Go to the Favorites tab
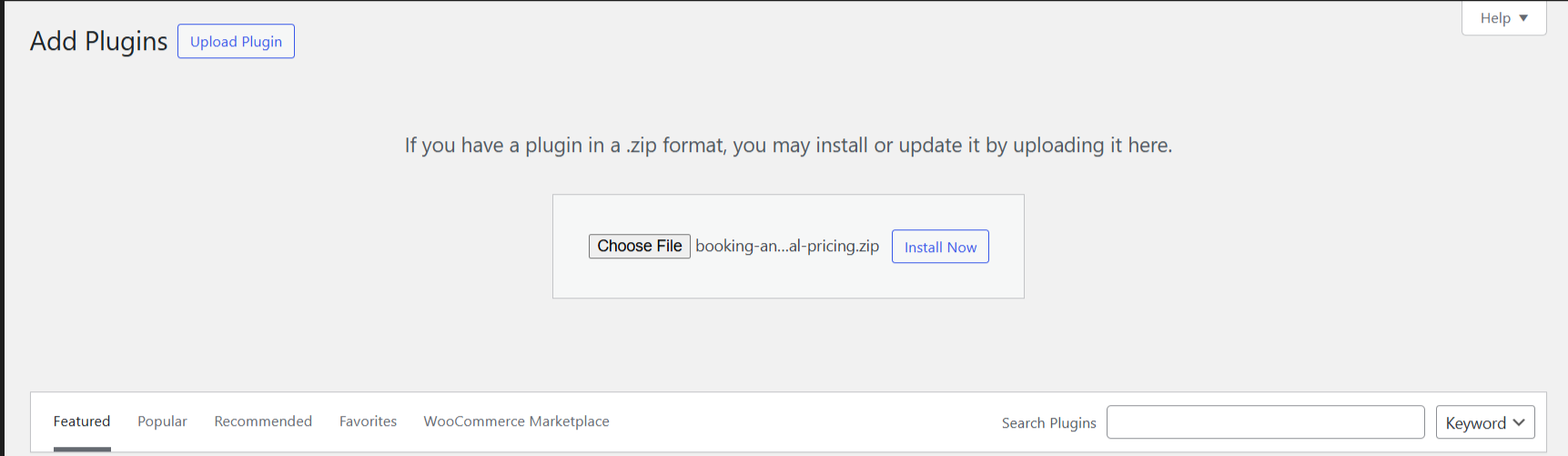Viewport: 1568px width, 456px height. click(368, 421)
